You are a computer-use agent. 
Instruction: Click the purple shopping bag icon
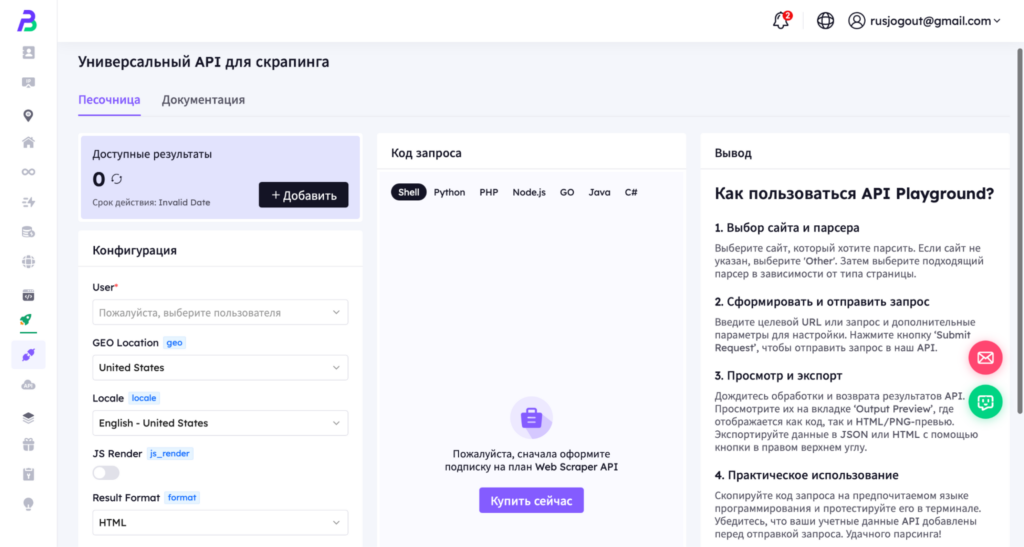point(531,418)
